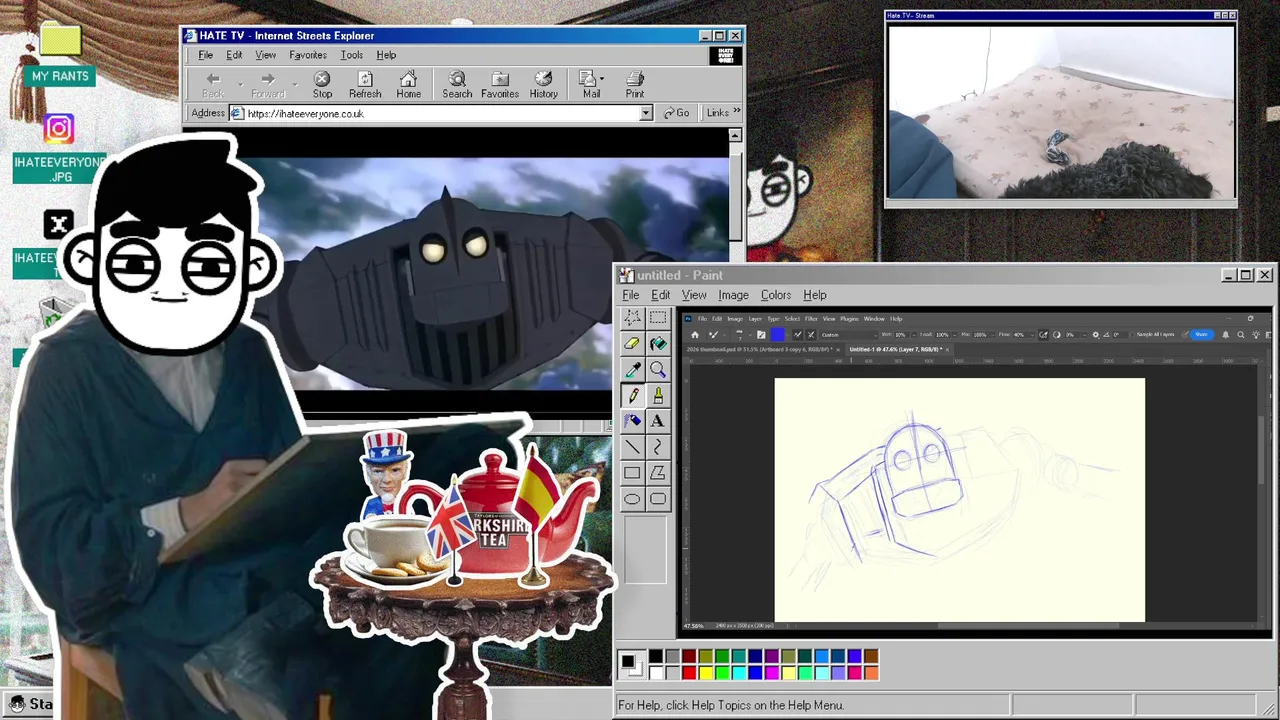Screen dimensions: 1280x720
Task: Open History in the browser toolbar
Action: [x=544, y=85]
